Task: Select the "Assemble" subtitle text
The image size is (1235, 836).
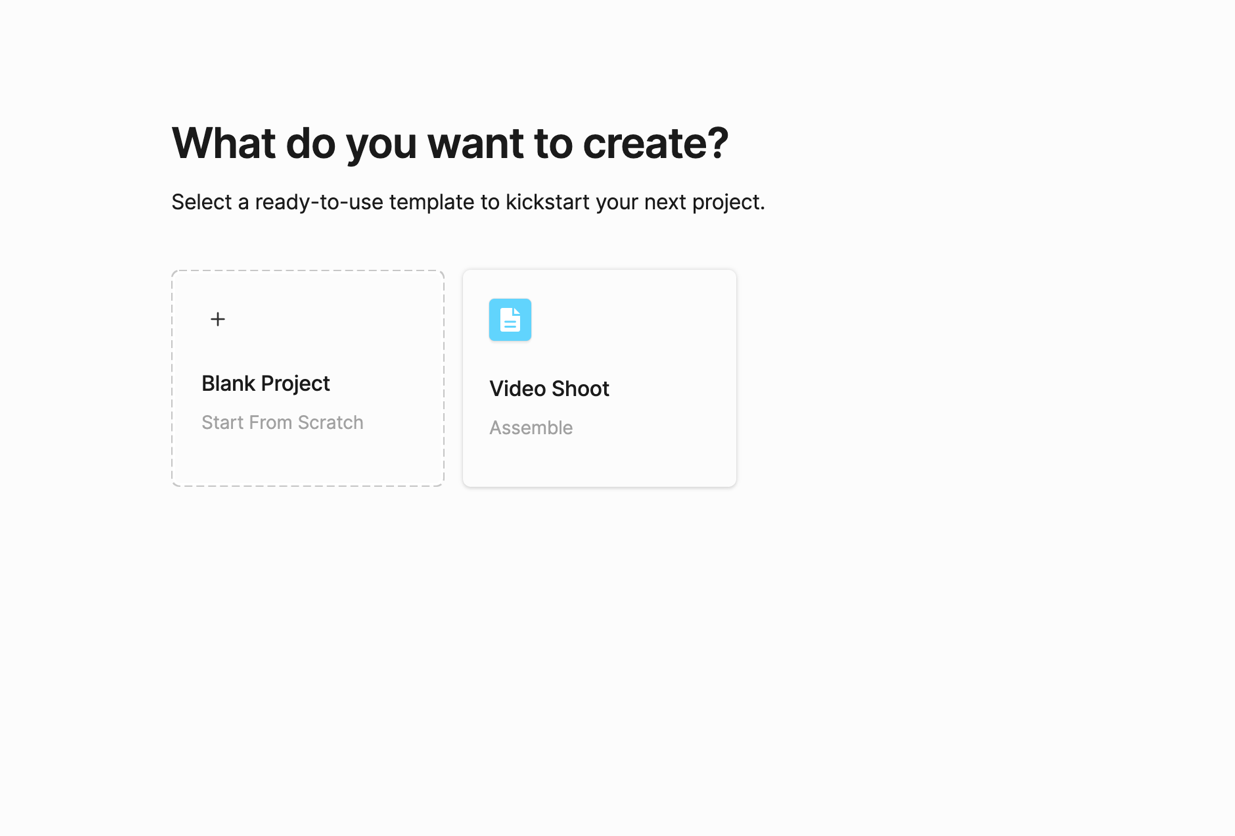Action: click(x=531, y=428)
